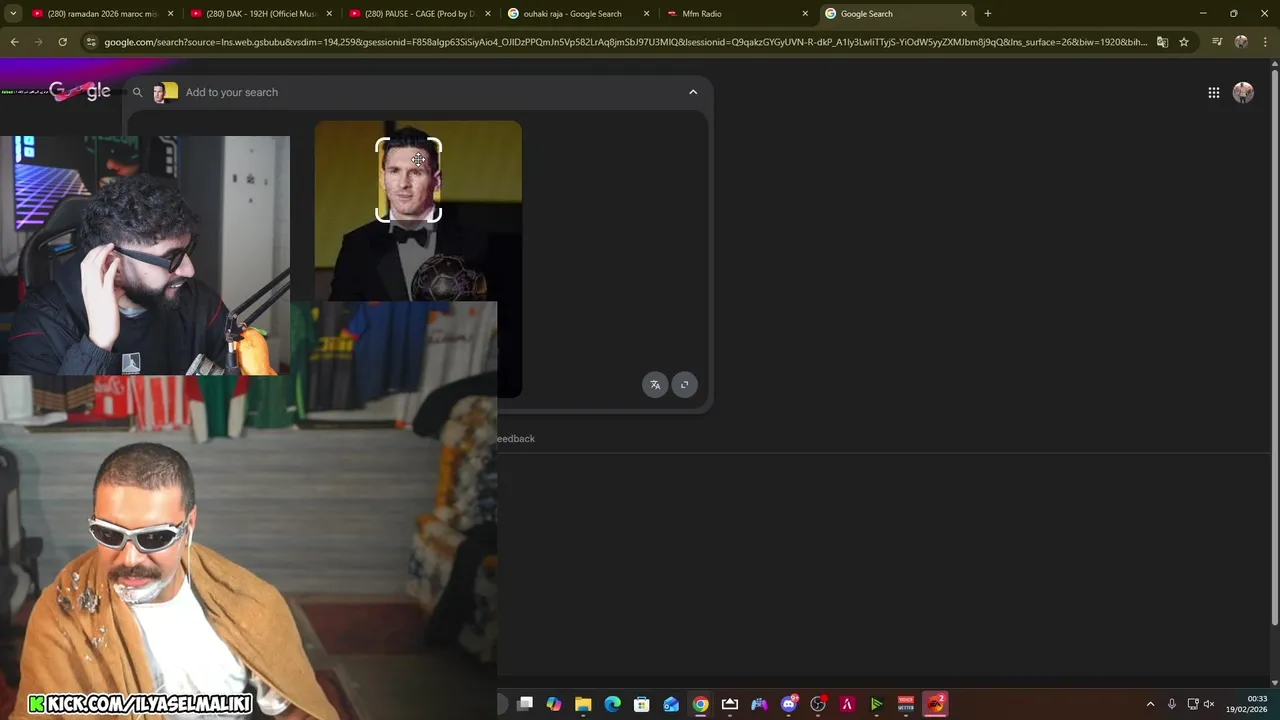Image resolution: width=1280 pixels, height=720 pixels.
Task: Switch to the DAK - 192H YouTube tab
Action: [261, 14]
